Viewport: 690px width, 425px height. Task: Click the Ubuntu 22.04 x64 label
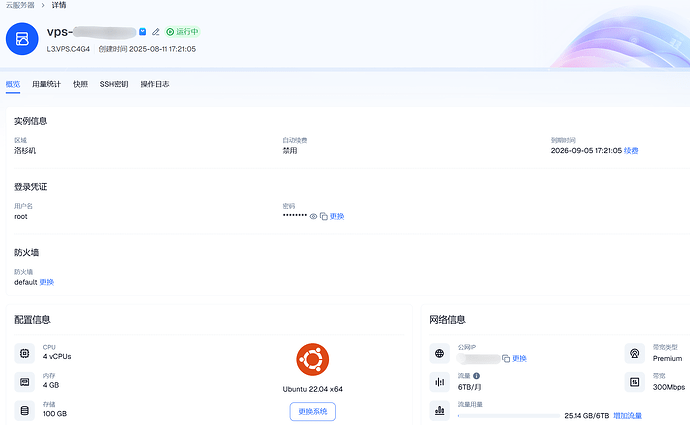[312, 389]
